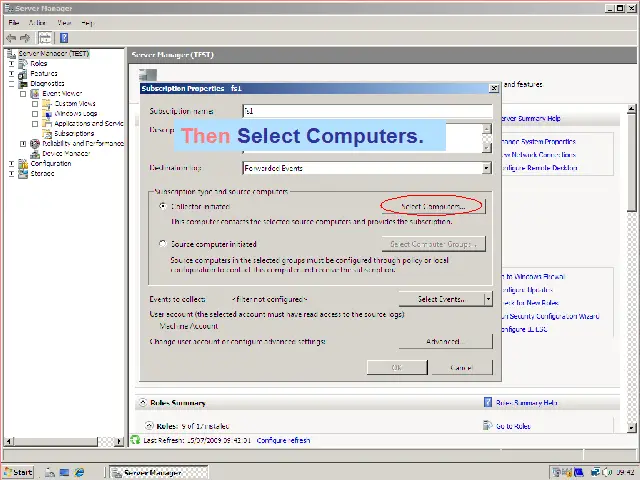Screen dimensions: 640x480
Task: Click the Server Manager taskbar button
Action: pyautogui.click(x=159, y=473)
